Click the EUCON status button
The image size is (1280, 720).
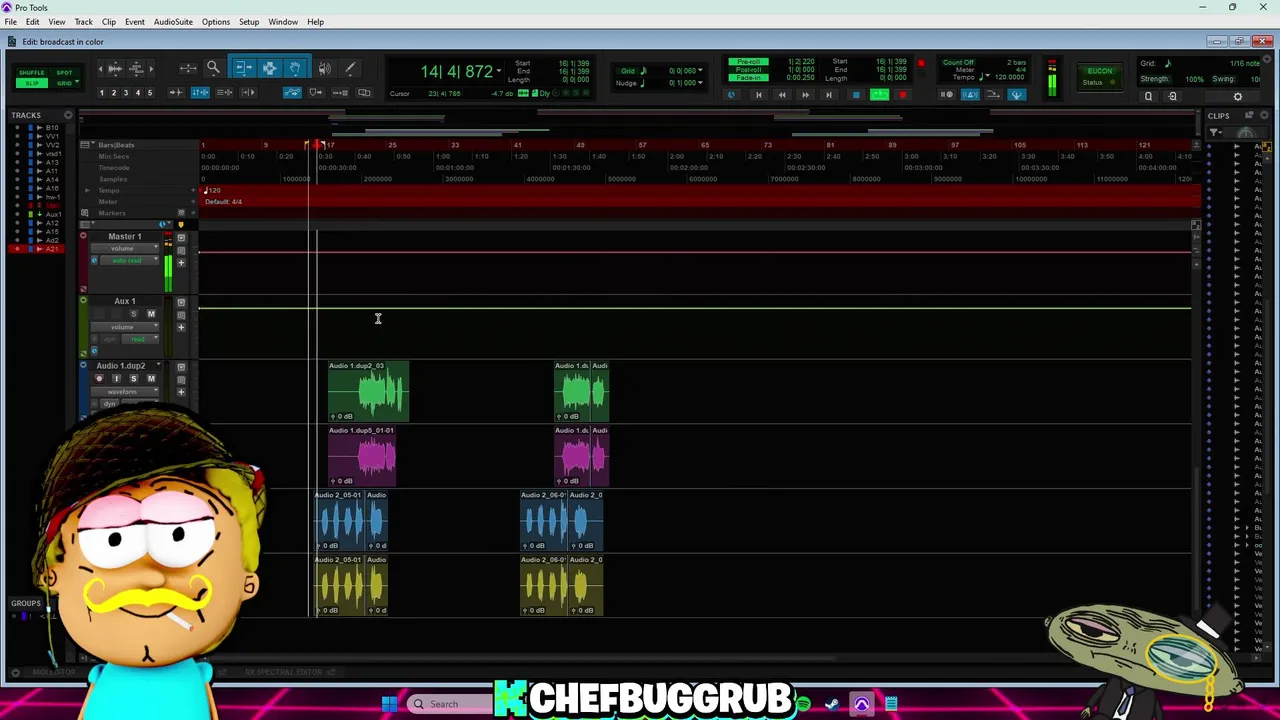[x=1099, y=77]
